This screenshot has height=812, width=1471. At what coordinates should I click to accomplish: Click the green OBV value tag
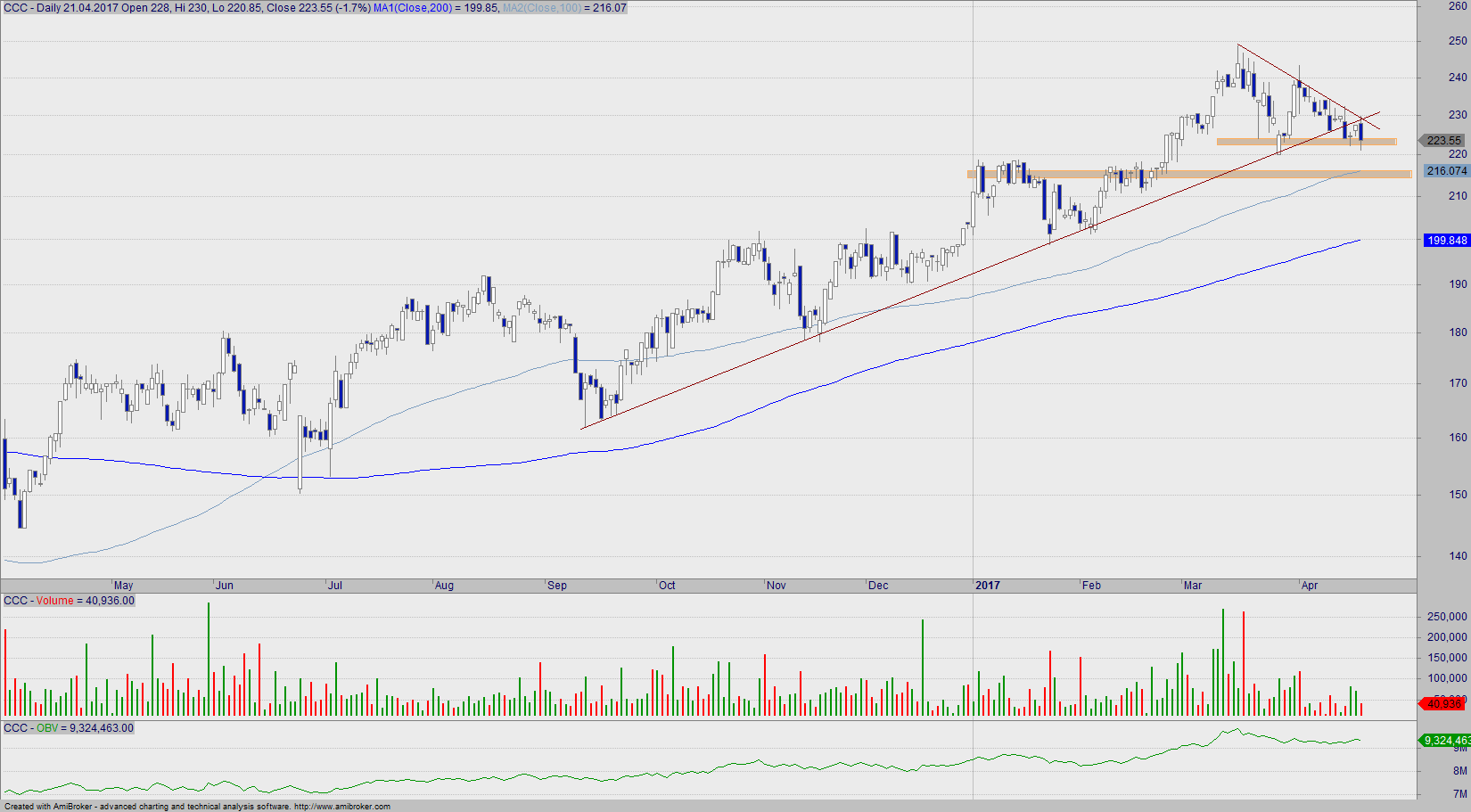[x=1445, y=741]
